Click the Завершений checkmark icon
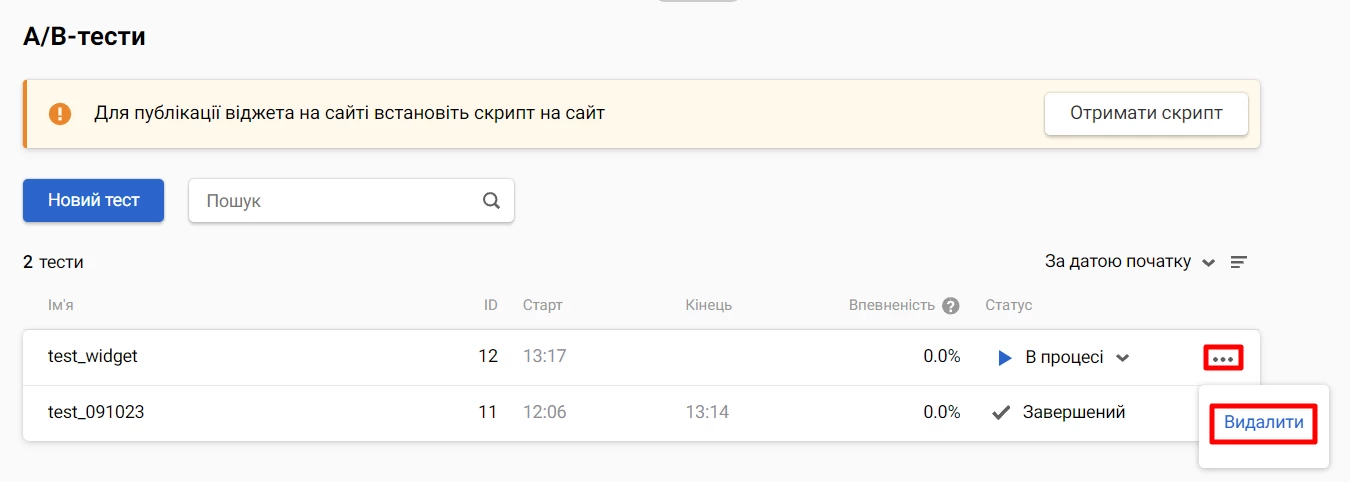The height and width of the screenshot is (482, 1350). [1000, 412]
